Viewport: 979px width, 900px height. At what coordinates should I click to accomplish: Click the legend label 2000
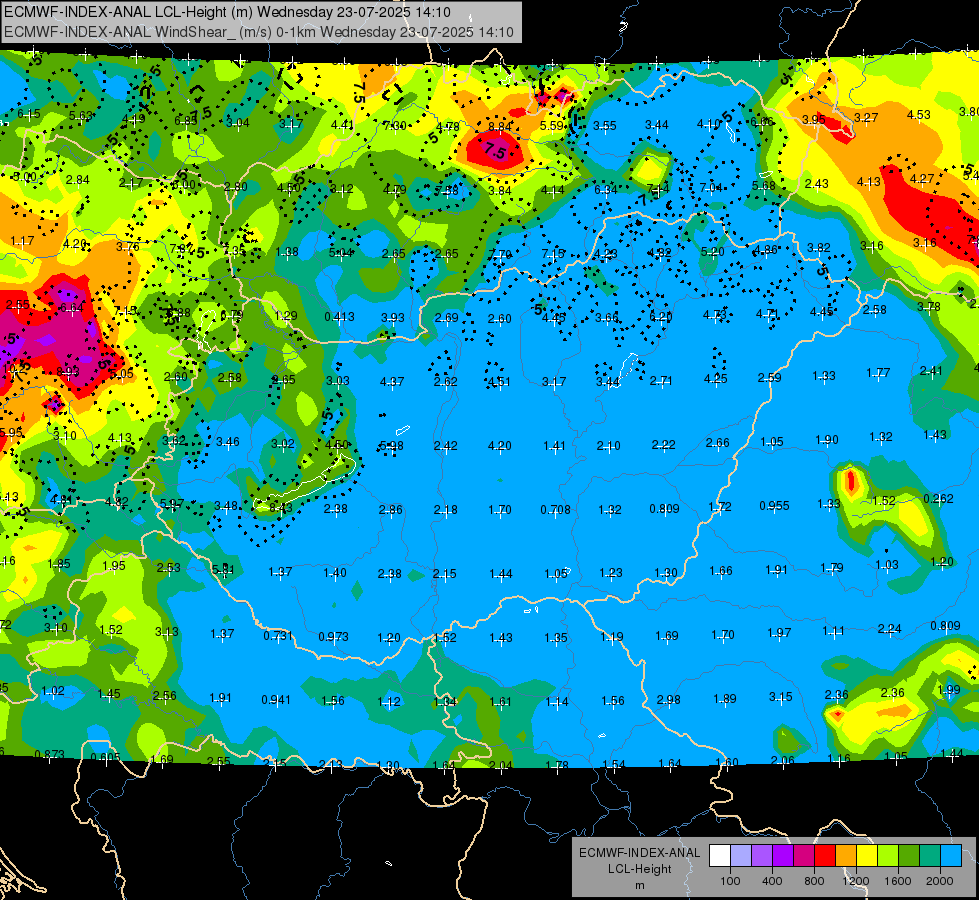click(x=940, y=881)
